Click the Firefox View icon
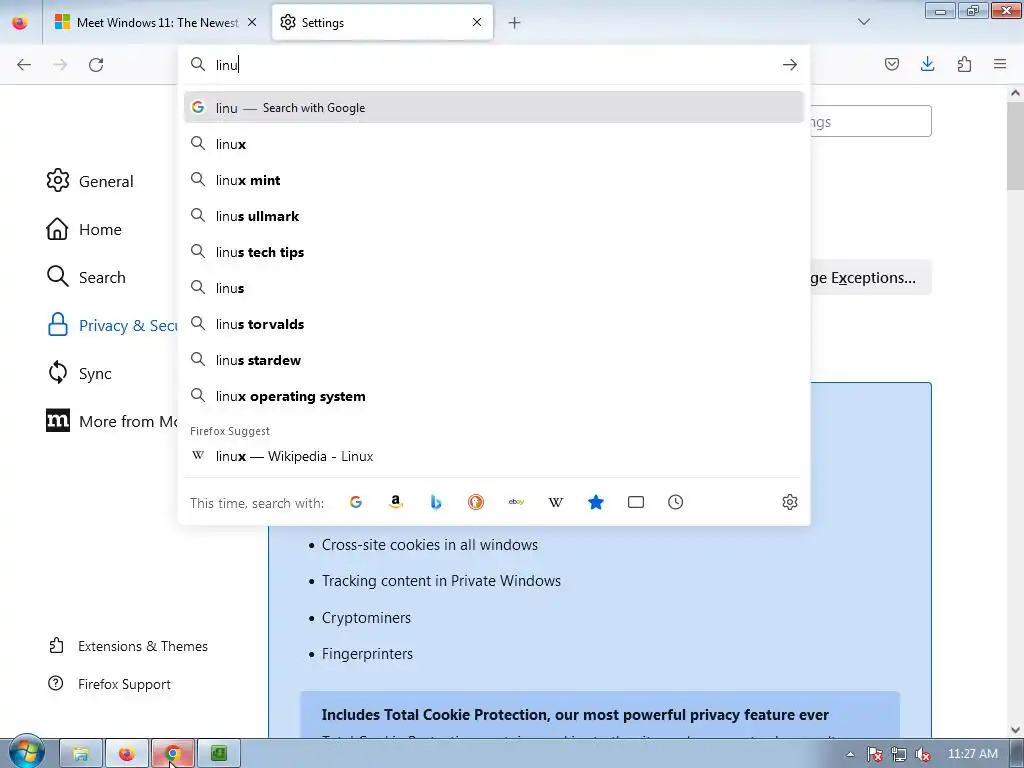The height and width of the screenshot is (768, 1024). click(x=20, y=22)
